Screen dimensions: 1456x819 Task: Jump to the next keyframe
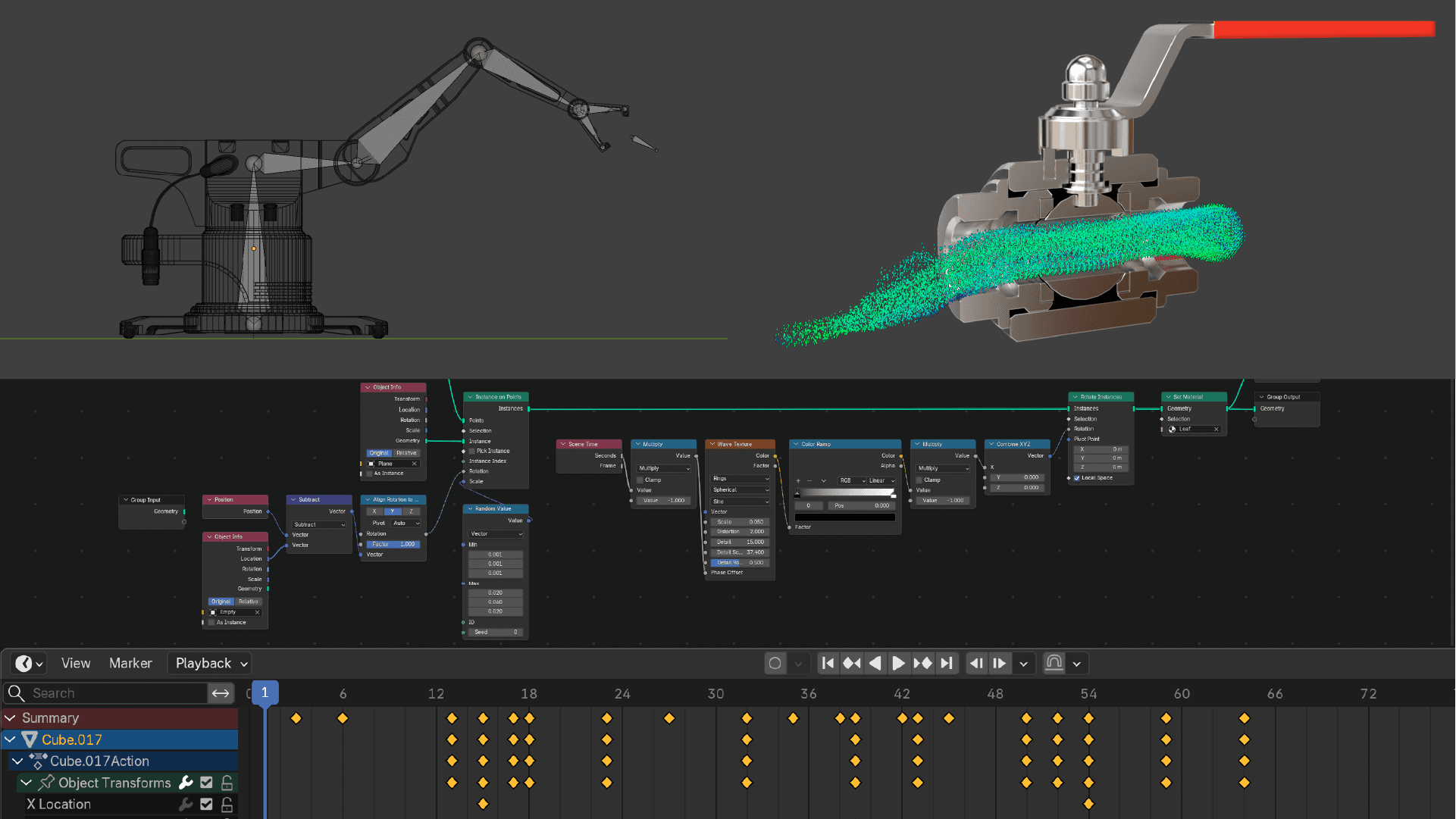pos(922,664)
